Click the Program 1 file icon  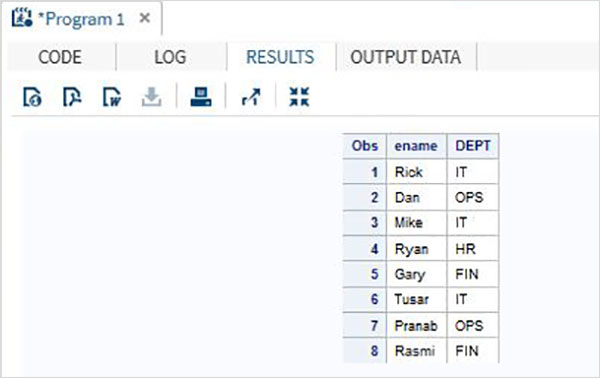coord(21,18)
